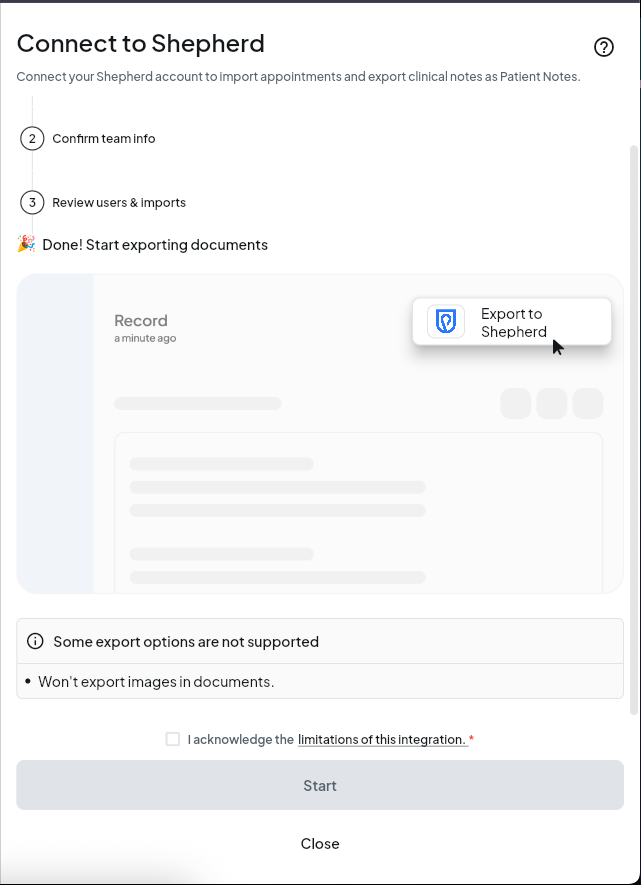Screen dimensions: 641x885
Task: Open the limitations of this integration link
Action: [383, 739]
